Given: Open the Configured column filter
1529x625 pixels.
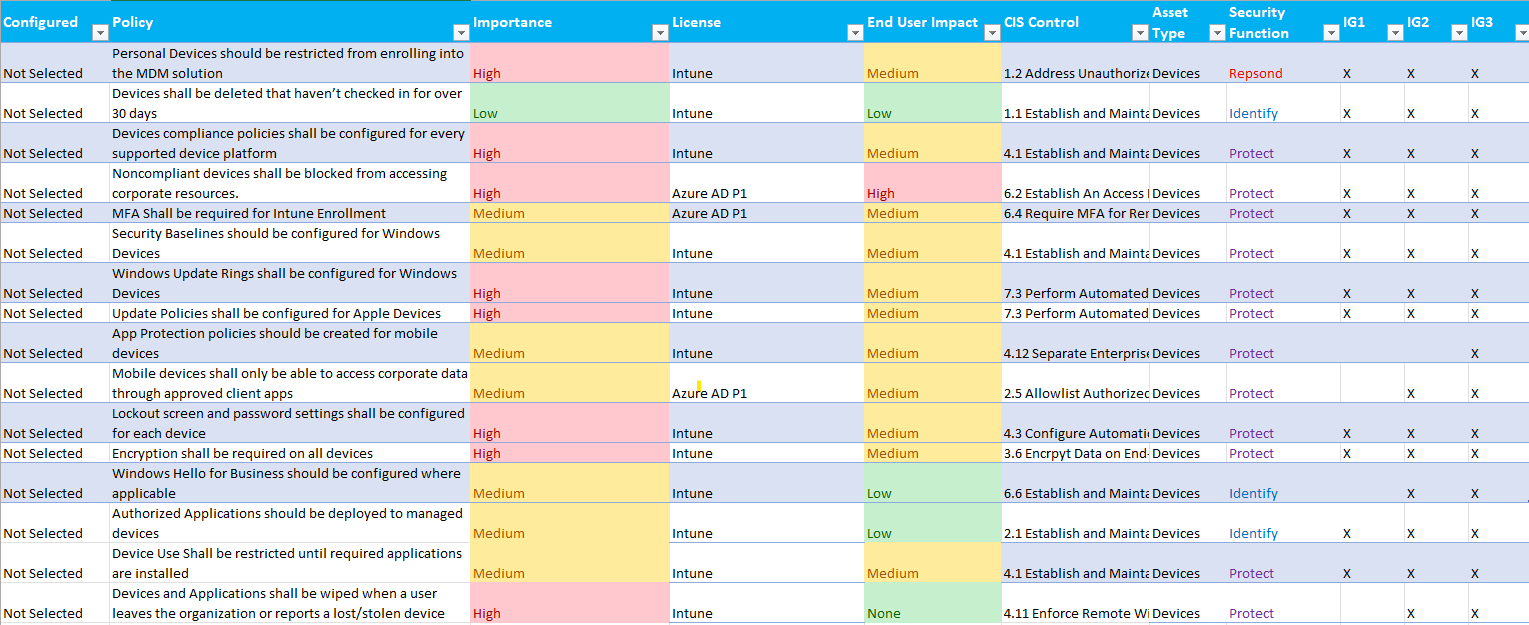Looking at the screenshot, I should 99,31.
